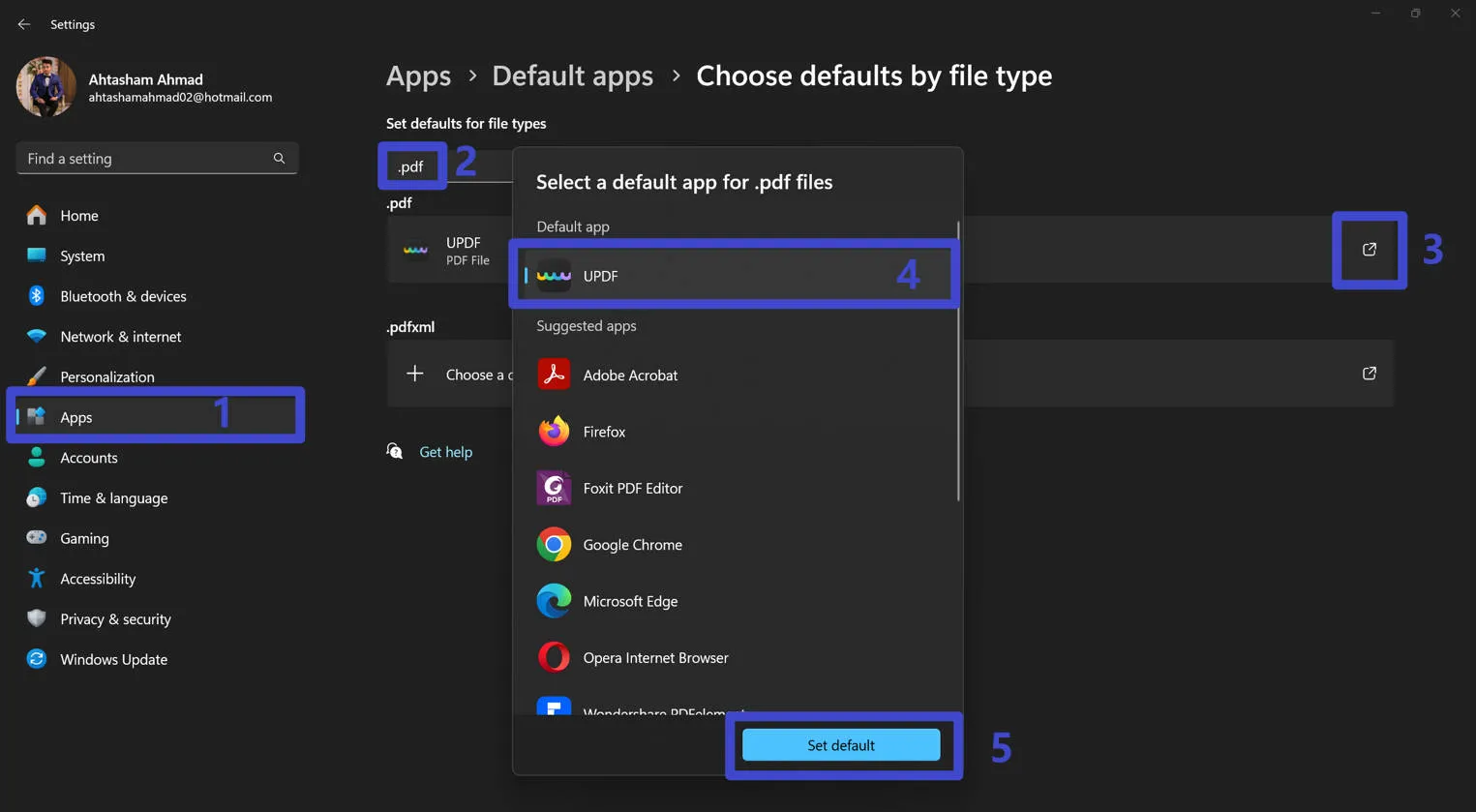Pick Microsoft Edge from suggested apps
Viewport: 1476px width, 812px height.
[630, 601]
